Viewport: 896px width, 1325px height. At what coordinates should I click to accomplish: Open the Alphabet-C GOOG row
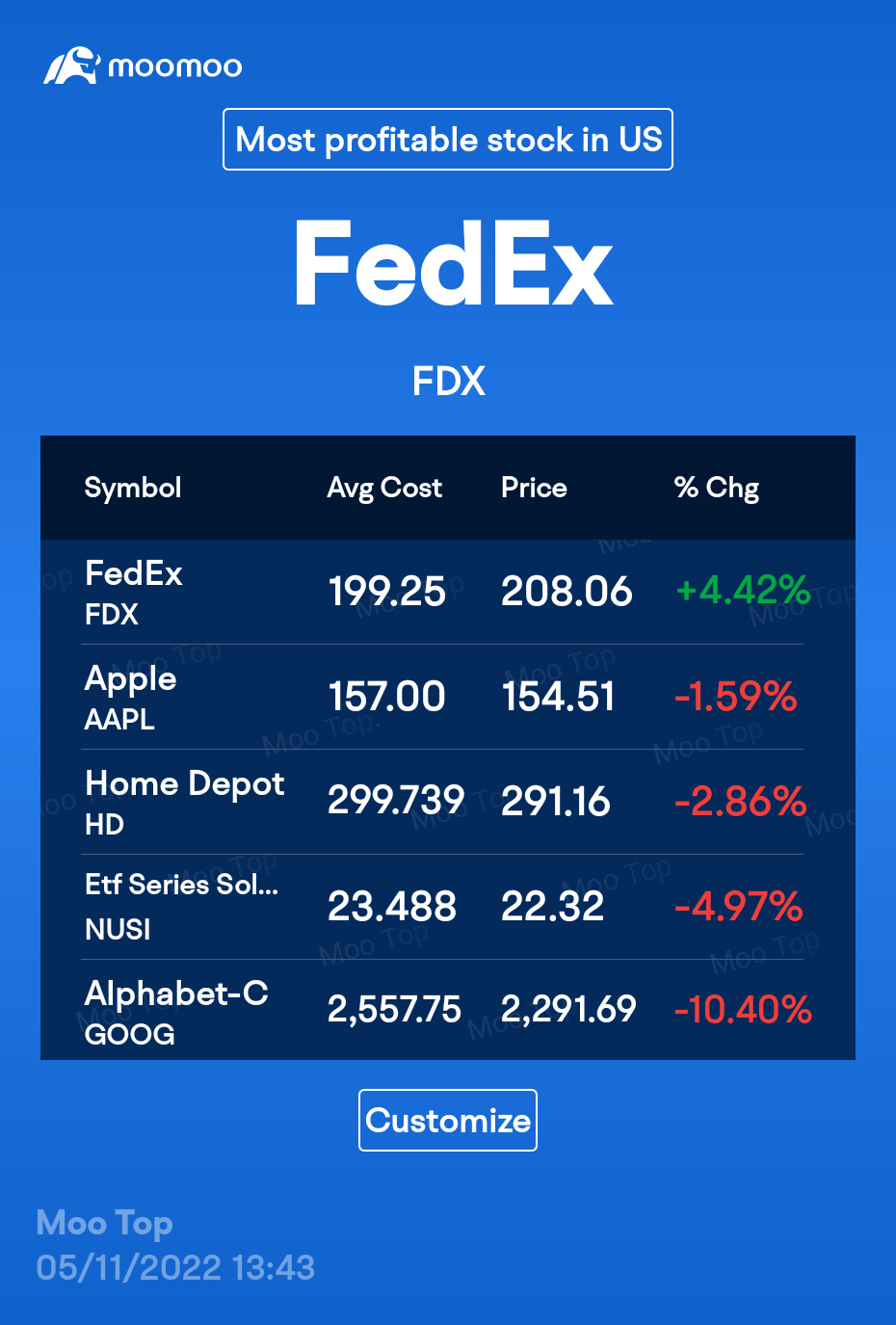point(448,1010)
